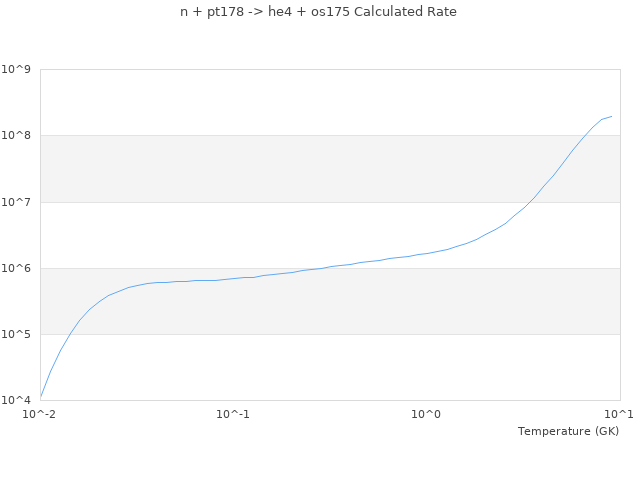Click the blue curve above the 10^0 tick
This screenshot has width=640, height=480.
(x=427, y=253)
